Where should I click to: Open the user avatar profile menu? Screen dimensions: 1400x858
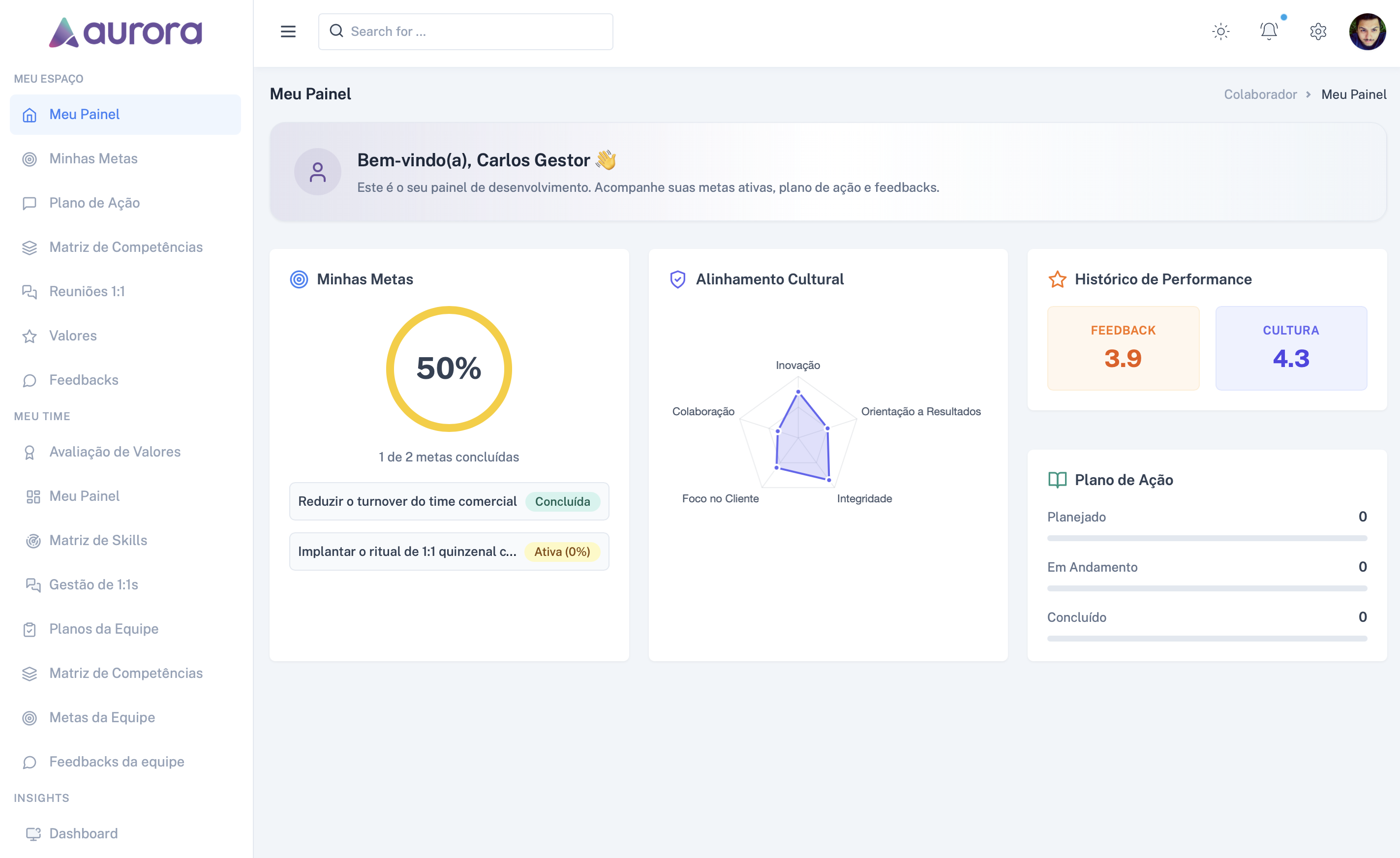tap(1367, 31)
